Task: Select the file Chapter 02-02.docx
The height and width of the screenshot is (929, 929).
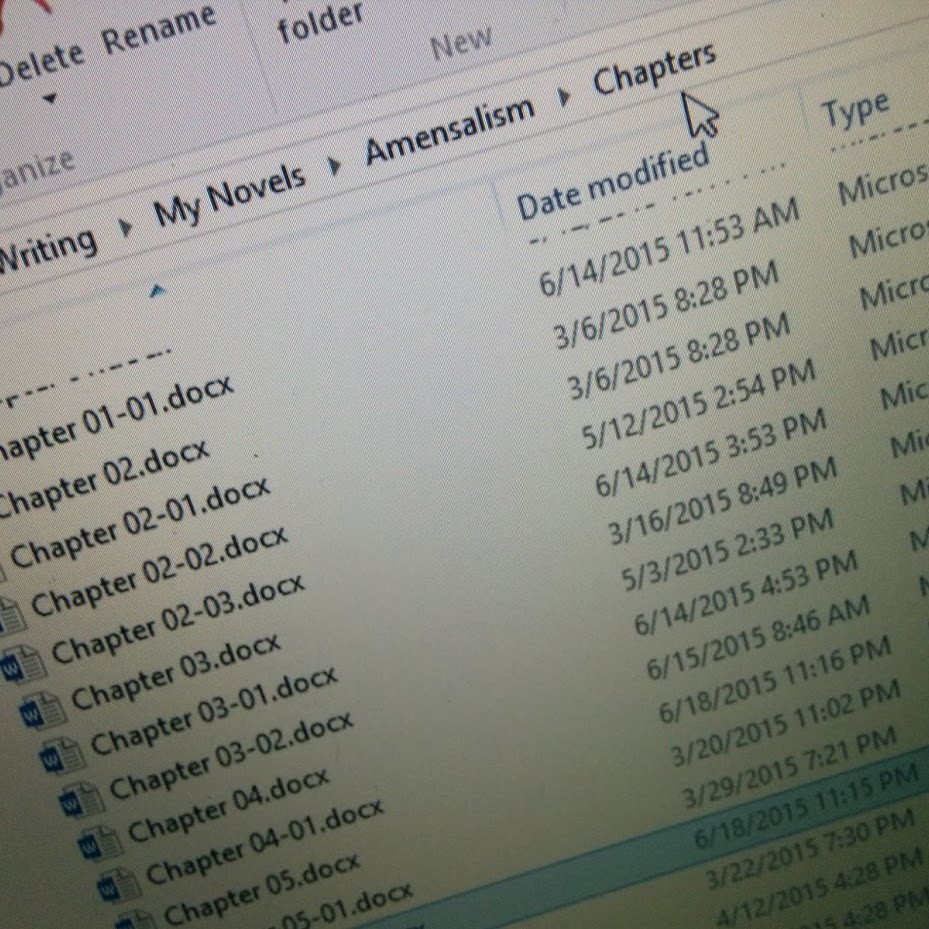Action: 158,571
